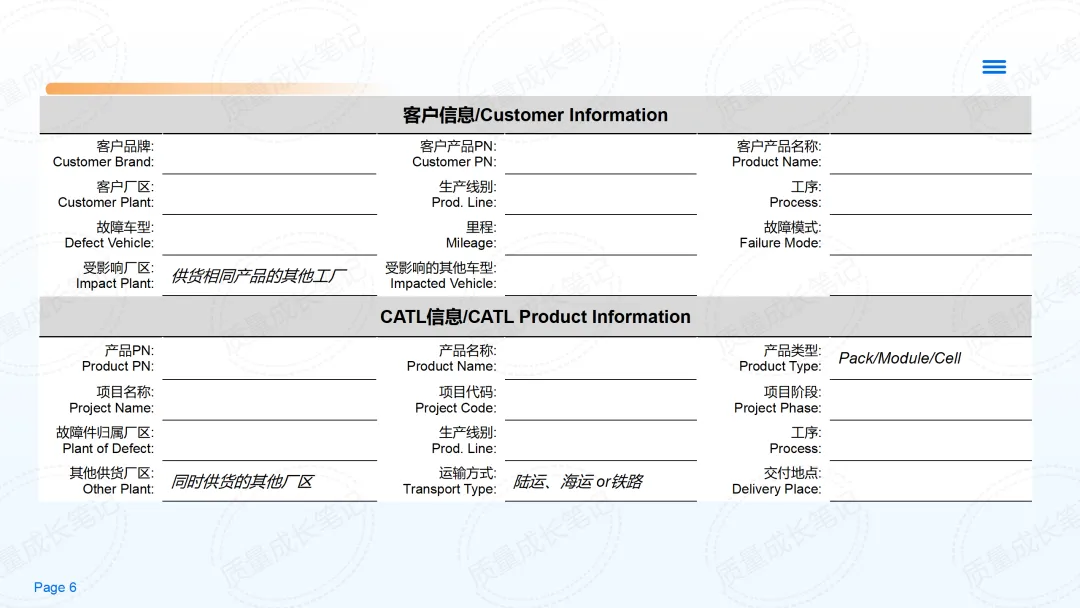Click the 'Failure Mode:' label
The image size is (1080, 608).
pyautogui.click(x=780, y=243)
